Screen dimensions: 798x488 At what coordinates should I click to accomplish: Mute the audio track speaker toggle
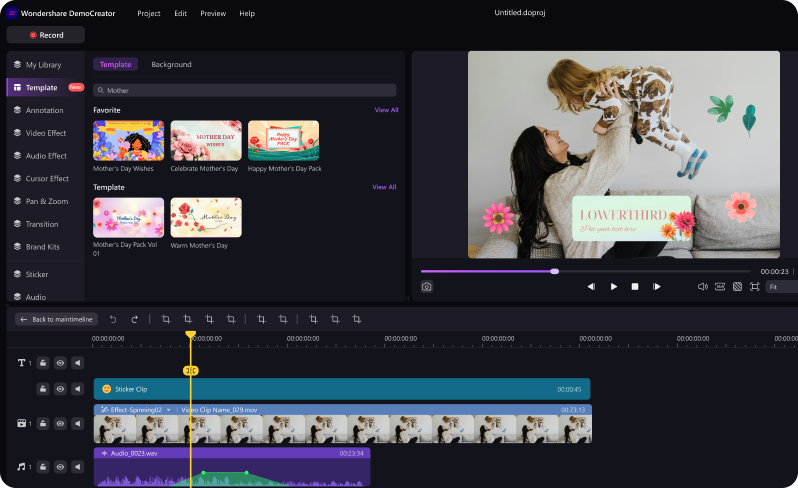[77, 467]
